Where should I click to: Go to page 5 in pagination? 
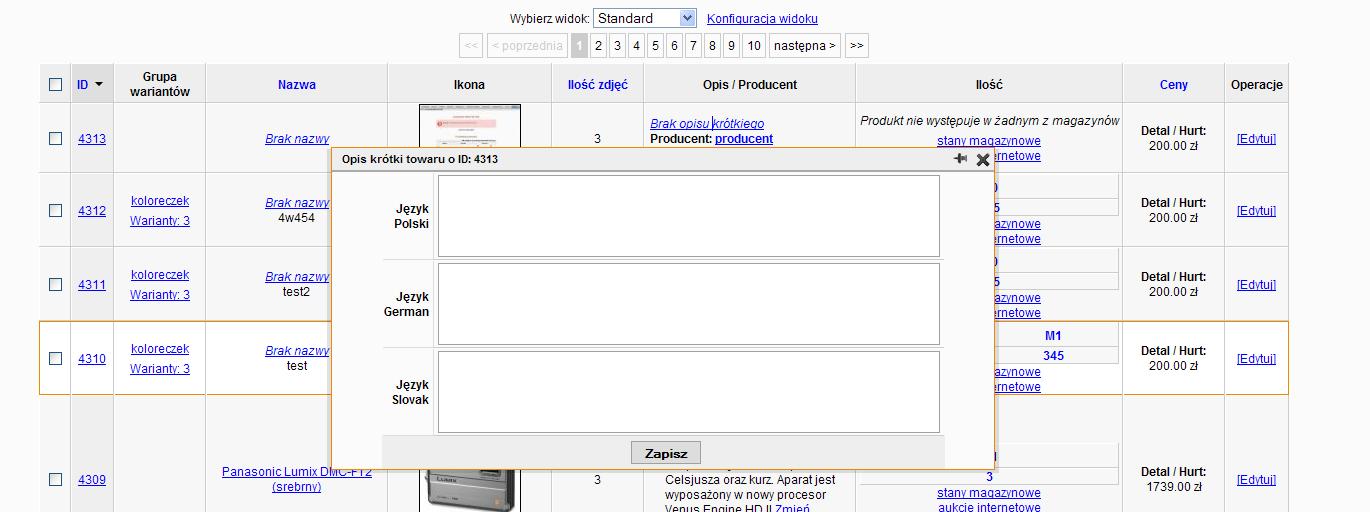(x=655, y=45)
